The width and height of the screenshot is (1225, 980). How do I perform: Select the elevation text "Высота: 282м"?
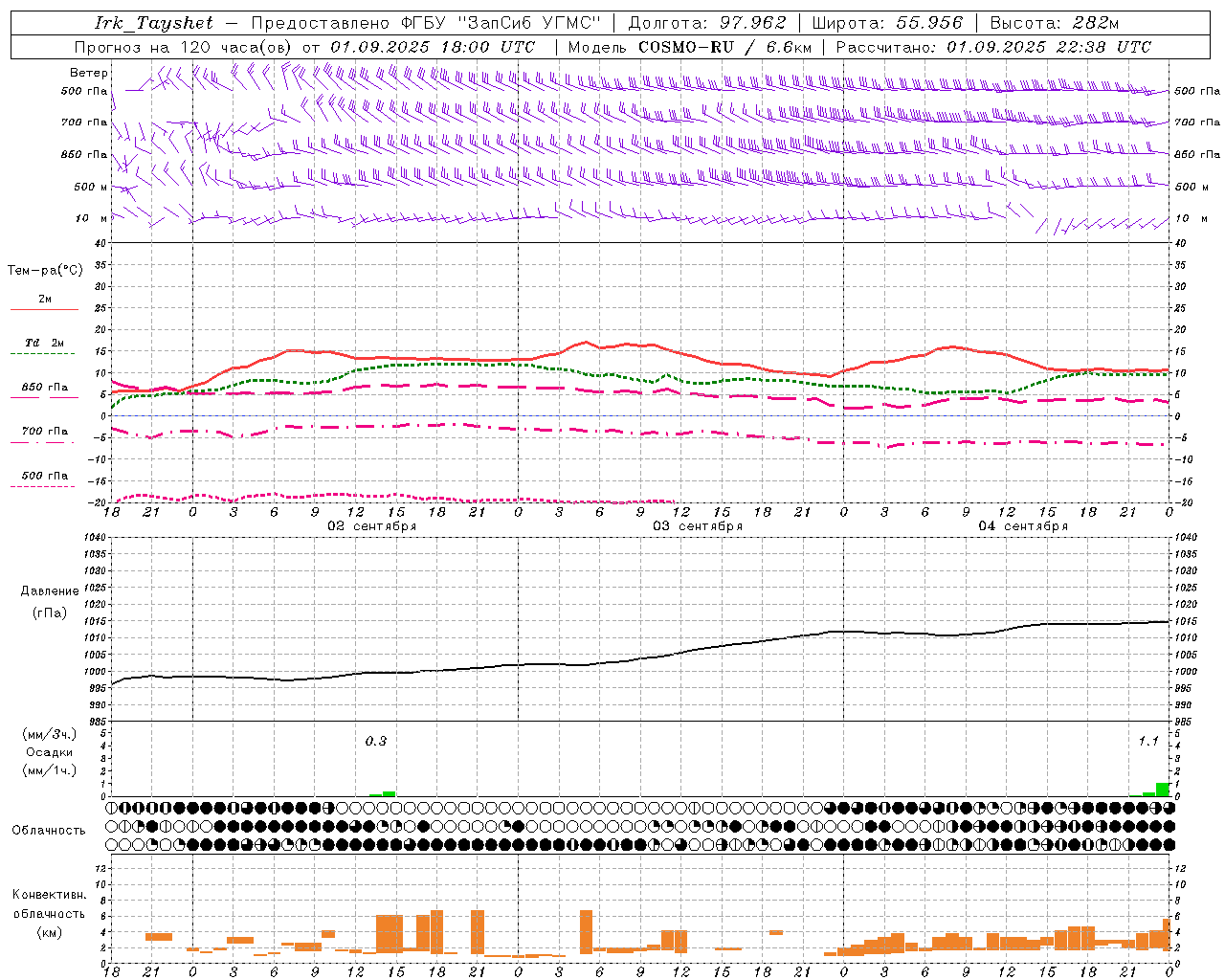tap(1055, 23)
